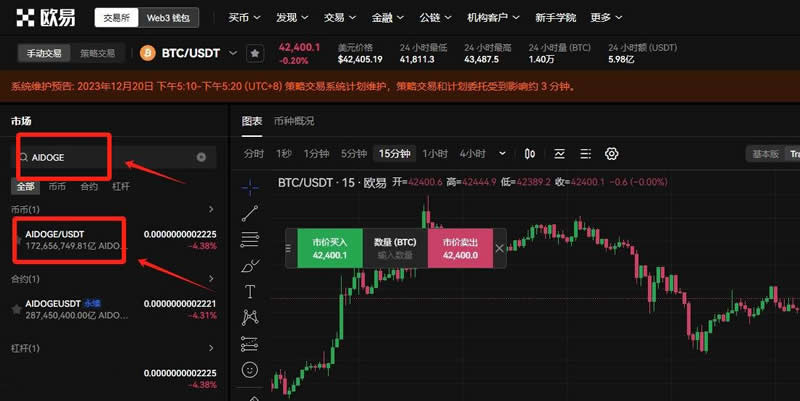Switch to strategy trading mode (策略交易)

click(x=97, y=53)
